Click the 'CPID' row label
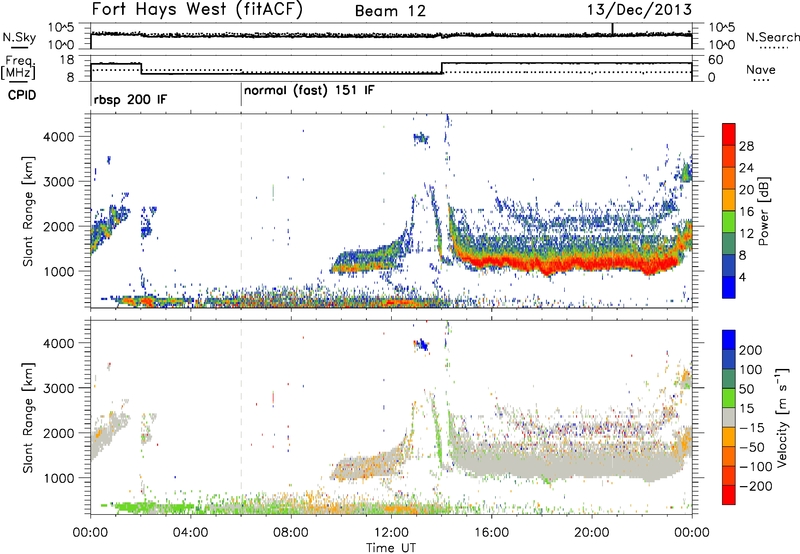The height and width of the screenshot is (554, 800). [22, 95]
